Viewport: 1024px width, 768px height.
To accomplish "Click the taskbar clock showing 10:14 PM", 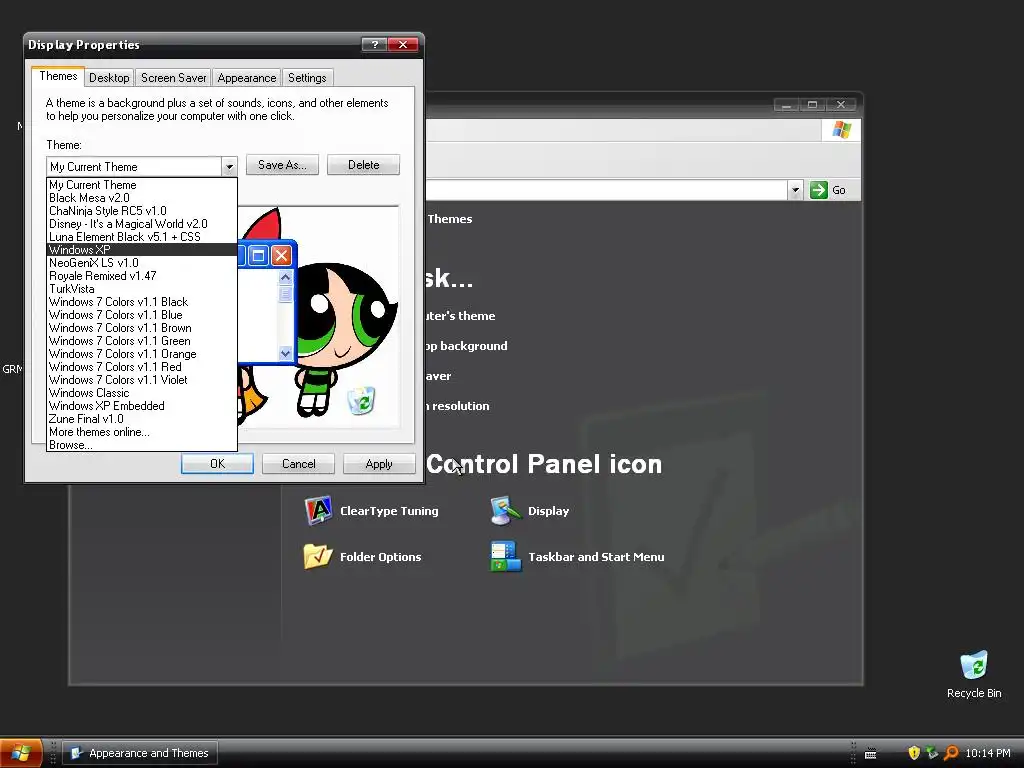I will coord(987,753).
